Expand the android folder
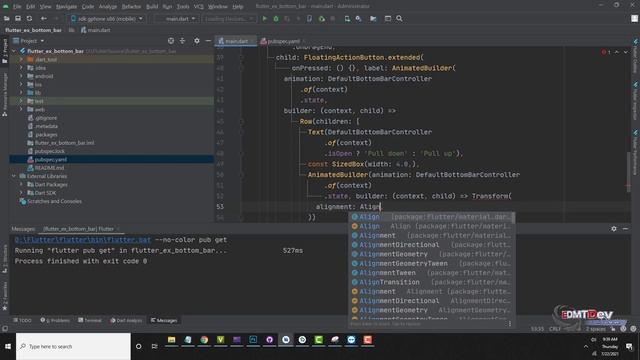Image resolution: width=640 pixels, height=360 pixels. [x=21, y=76]
